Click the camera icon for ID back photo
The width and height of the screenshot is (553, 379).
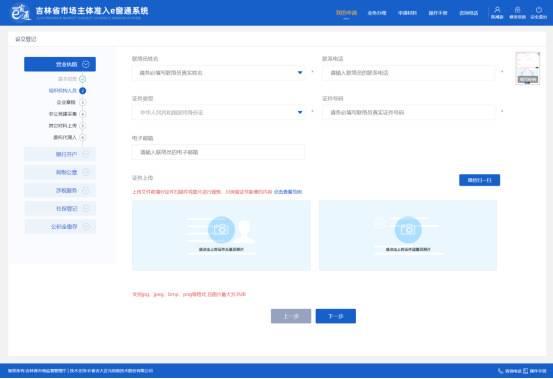[x=408, y=230]
